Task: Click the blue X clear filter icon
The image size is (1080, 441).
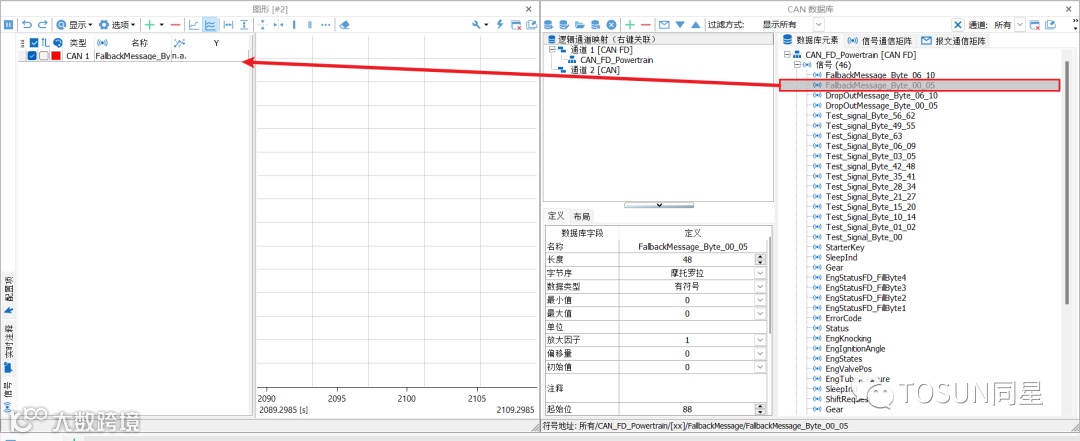Action: click(957, 24)
